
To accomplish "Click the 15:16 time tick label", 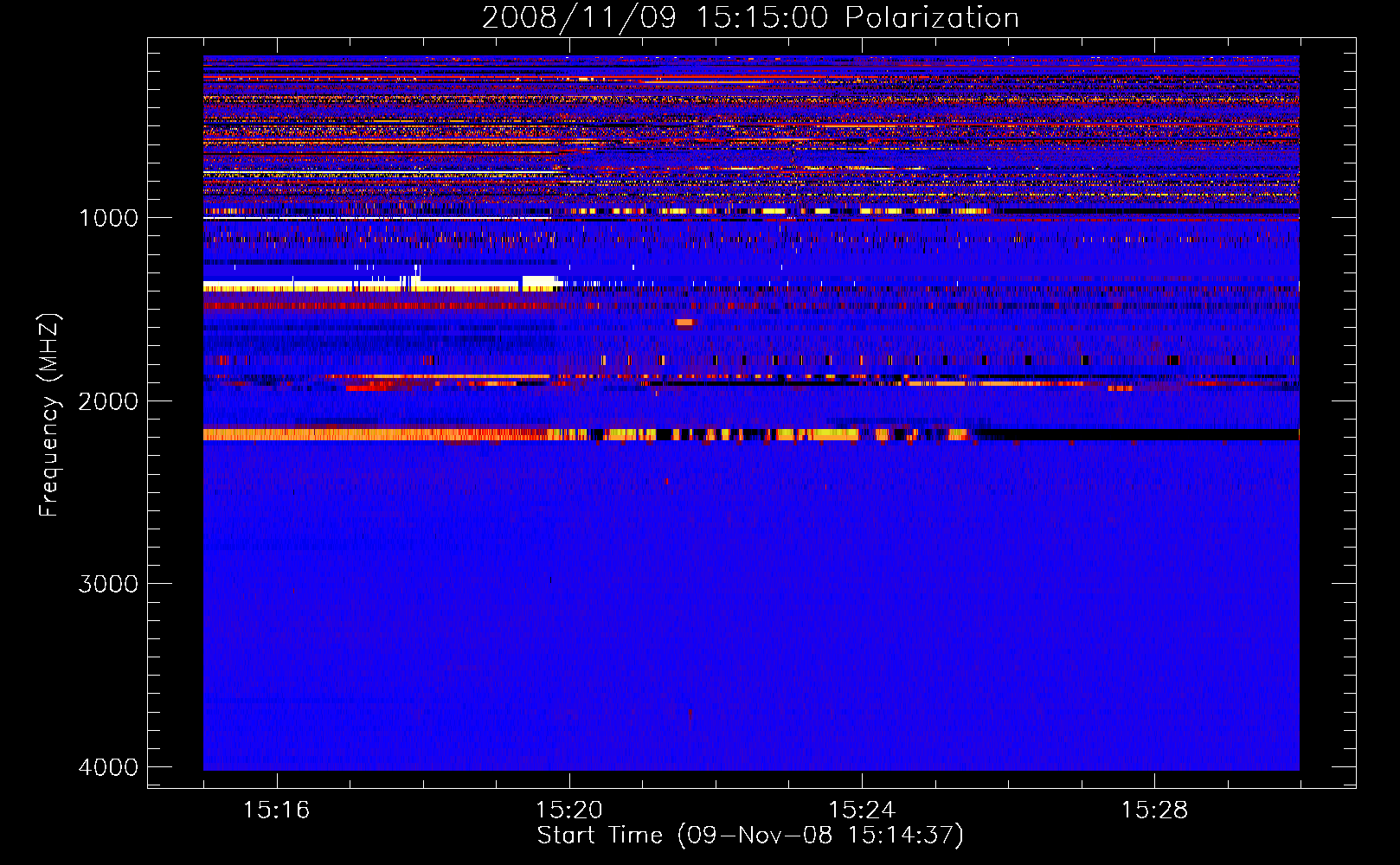I will coord(276,811).
